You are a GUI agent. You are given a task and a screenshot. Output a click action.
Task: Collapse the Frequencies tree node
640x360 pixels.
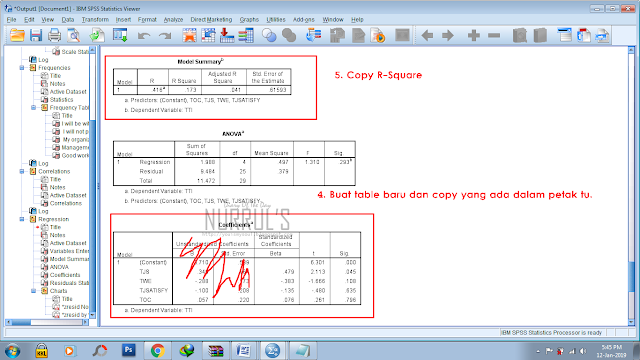pos(22,68)
